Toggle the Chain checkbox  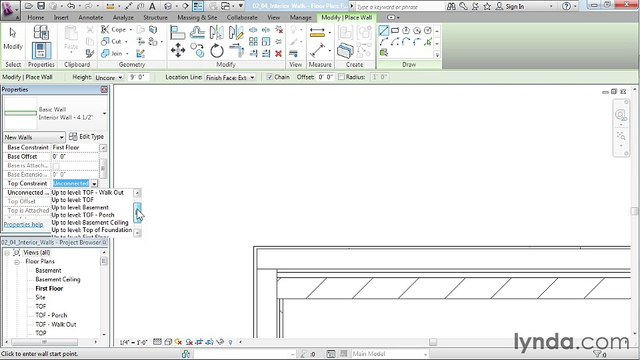point(269,77)
